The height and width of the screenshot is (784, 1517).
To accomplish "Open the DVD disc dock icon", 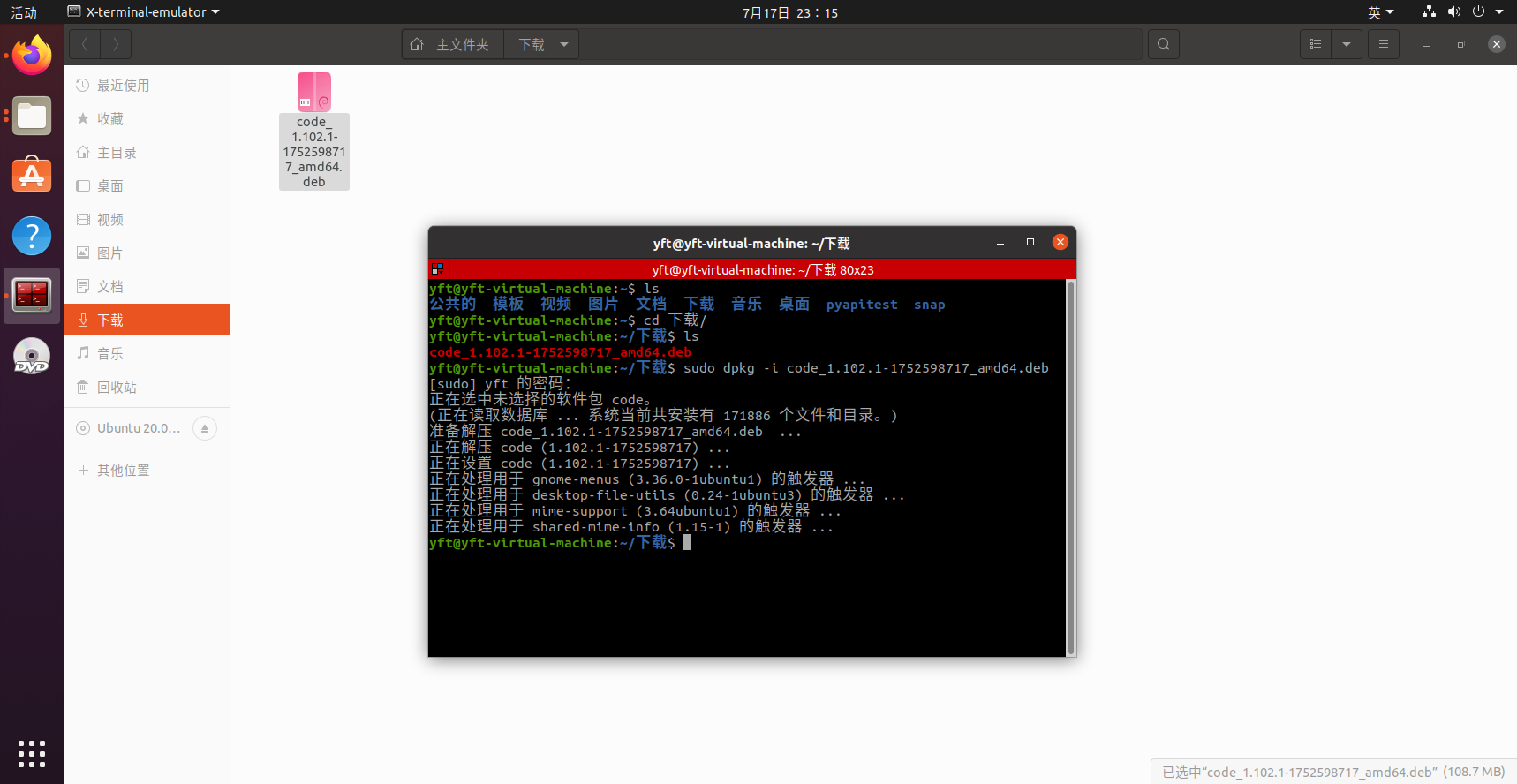I will click(32, 356).
